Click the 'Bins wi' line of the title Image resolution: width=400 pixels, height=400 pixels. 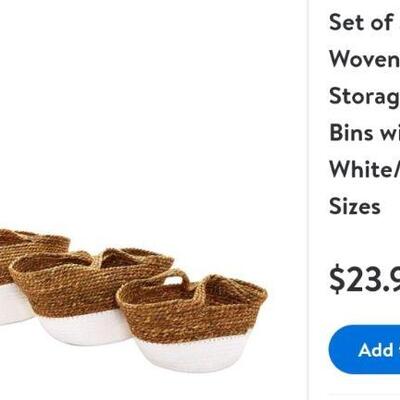pyautogui.click(x=364, y=132)
